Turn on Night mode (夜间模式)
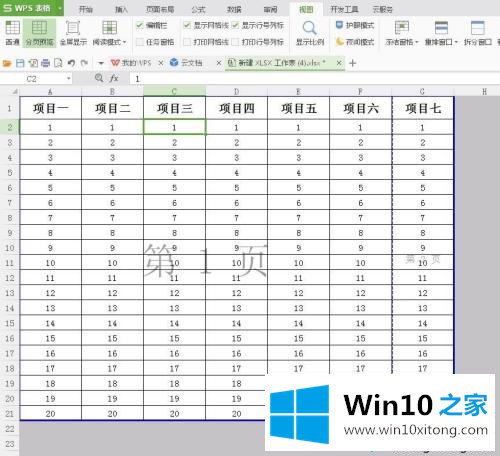500x456 pixels. (355, 42)
